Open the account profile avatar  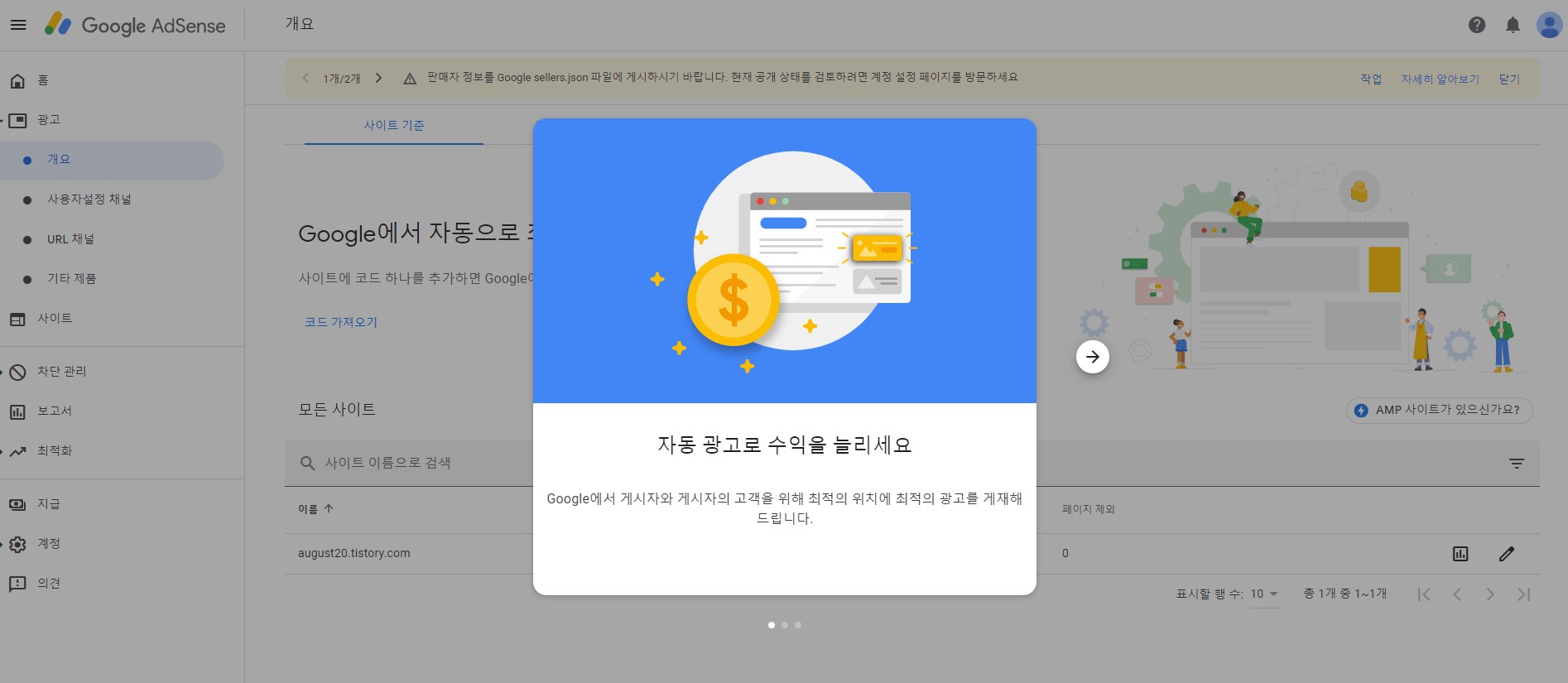[1549, 25]
